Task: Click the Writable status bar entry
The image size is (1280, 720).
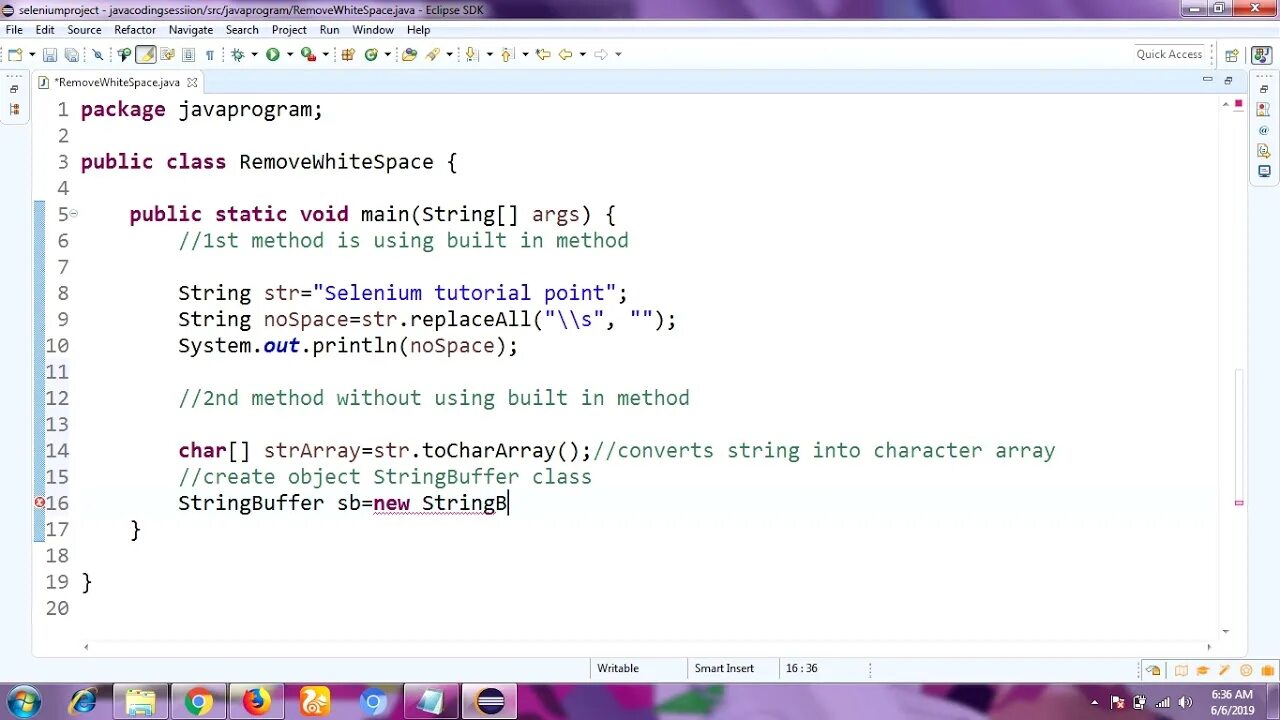Action: point(618,668)
